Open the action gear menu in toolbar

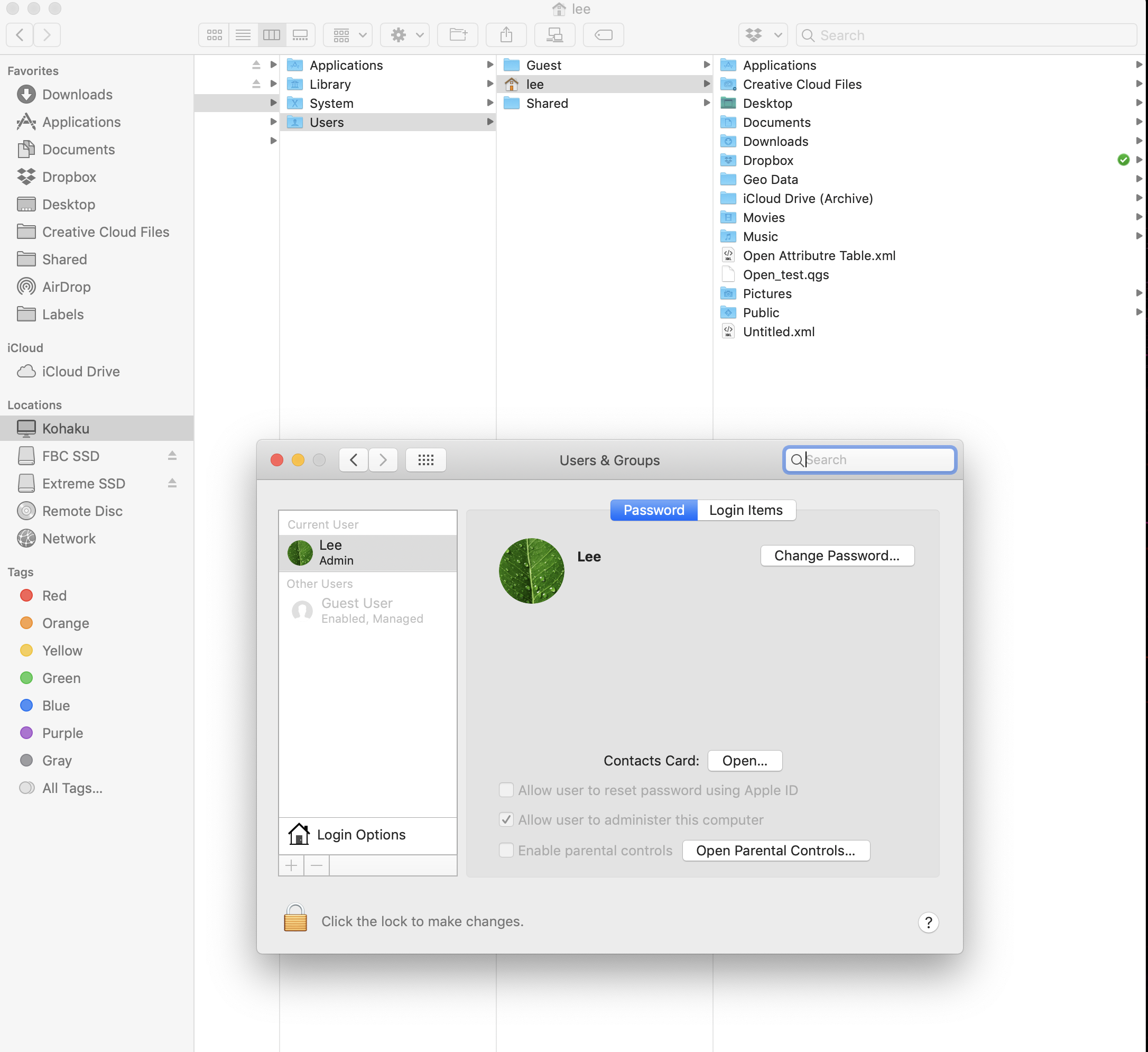pyautogui.click(x=404, y=35)
